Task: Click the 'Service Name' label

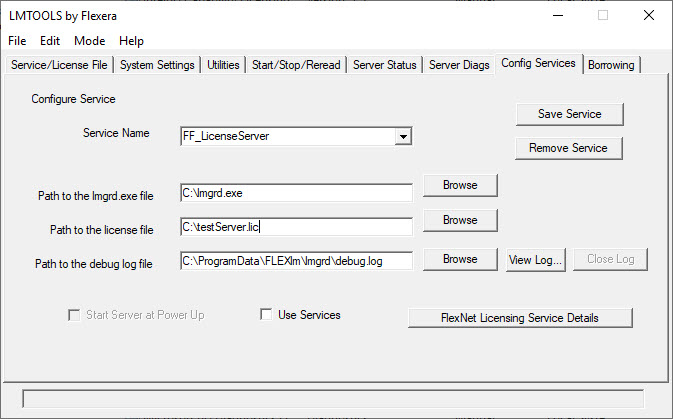Action: 116,133
